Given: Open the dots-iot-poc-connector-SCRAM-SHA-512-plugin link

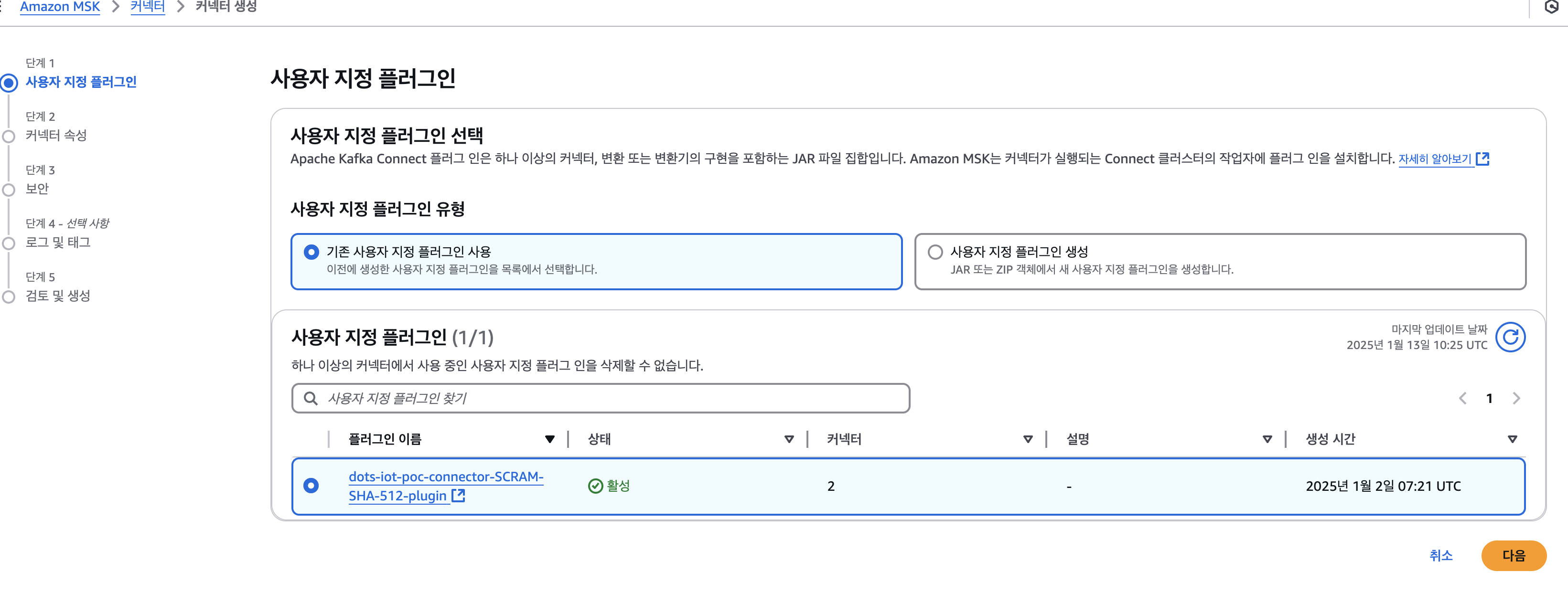Looking at the screenshot, I should [x=445, y=477].
